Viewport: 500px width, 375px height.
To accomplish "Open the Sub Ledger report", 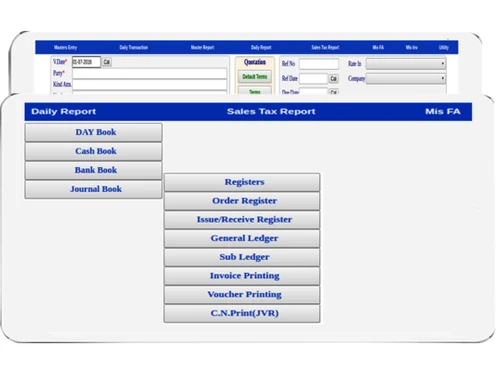I will (242, 257).
